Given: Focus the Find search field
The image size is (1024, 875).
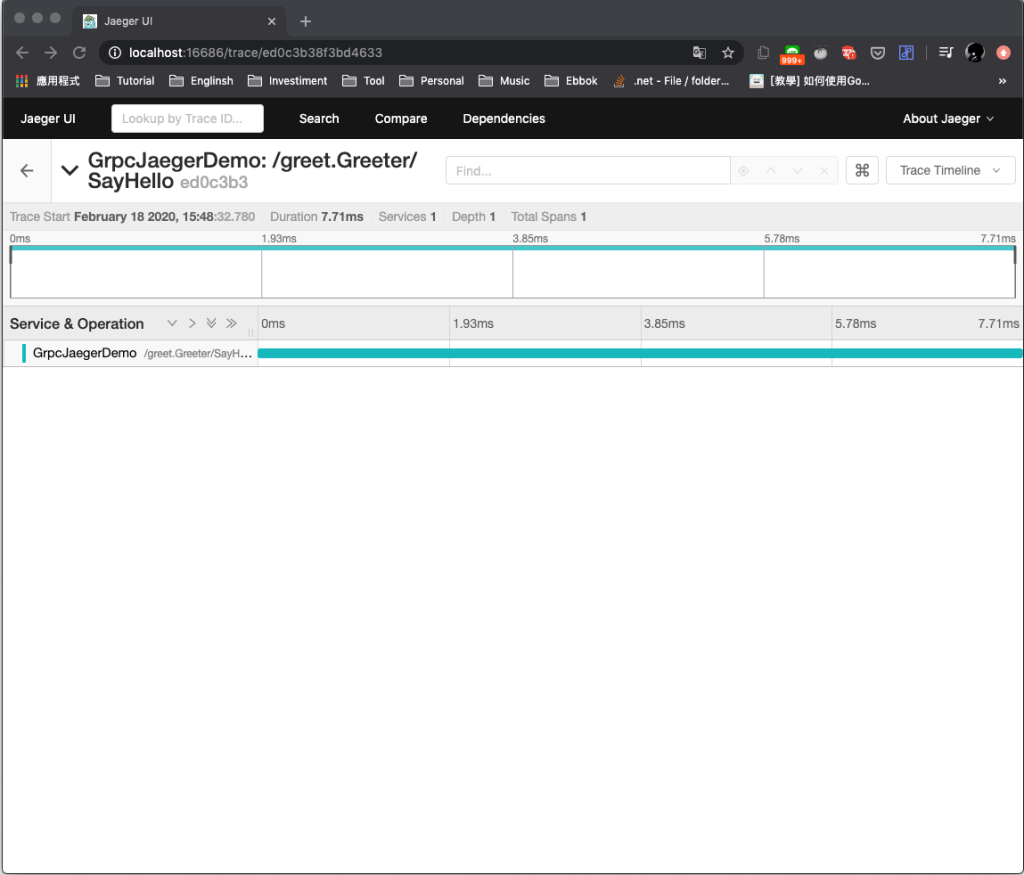Looking at the screenshot, I should point(588,170).
